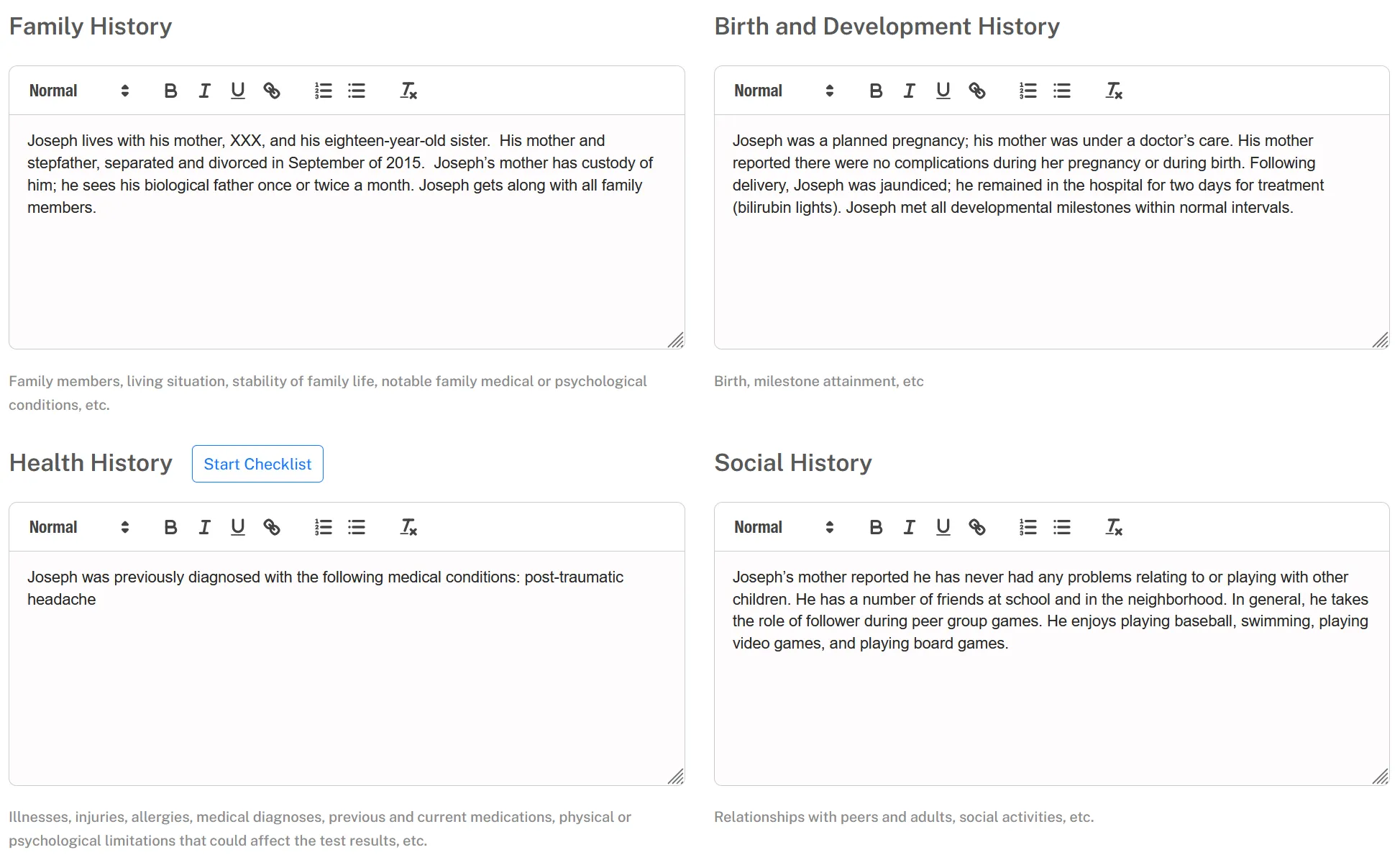This screenshot has height=860, width=1400.
Task: Toggle Underline in Family History editor
Action: [238, 91]
